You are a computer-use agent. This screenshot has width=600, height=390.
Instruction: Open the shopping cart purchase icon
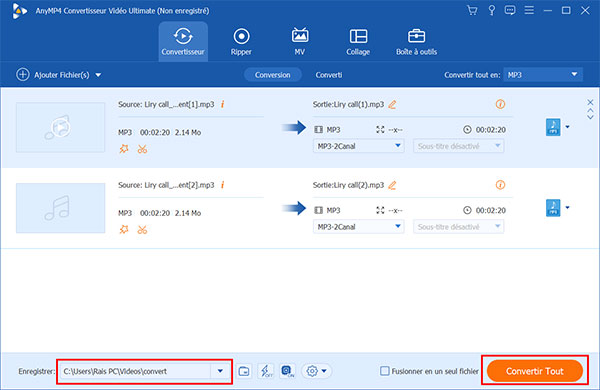pyautogui.click(x=472, y=10)
